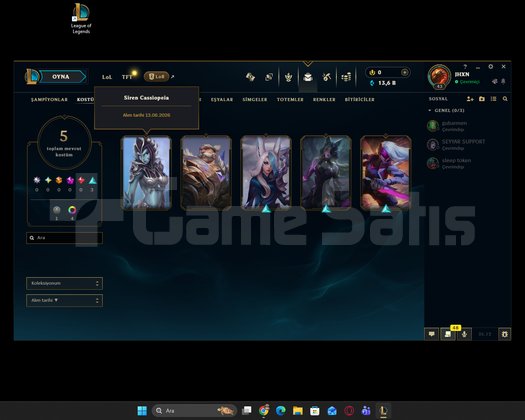Open the loot crafting hammer icon
525x420 pixels.
327,77
